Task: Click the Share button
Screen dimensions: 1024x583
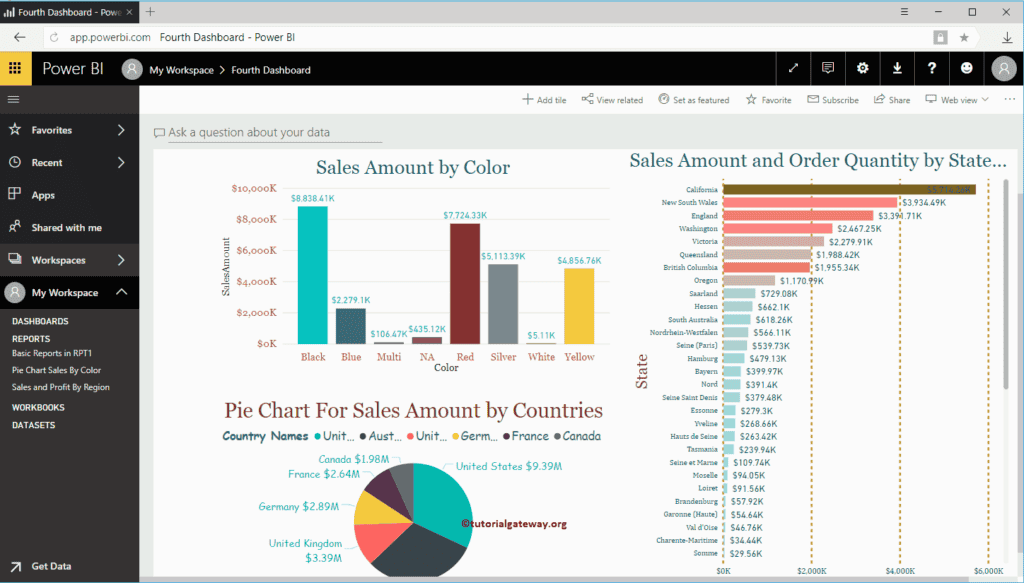Action: (x=891, y=99)
